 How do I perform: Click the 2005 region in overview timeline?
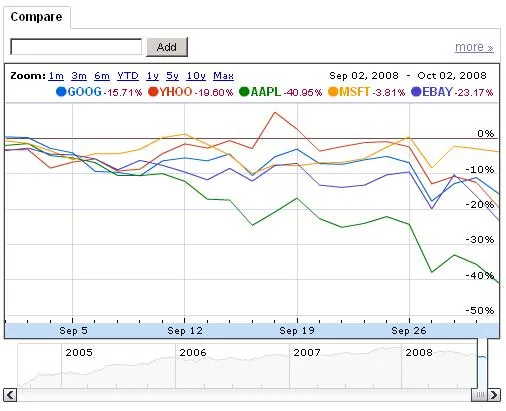pyautogui.click(x=79, y=353)
